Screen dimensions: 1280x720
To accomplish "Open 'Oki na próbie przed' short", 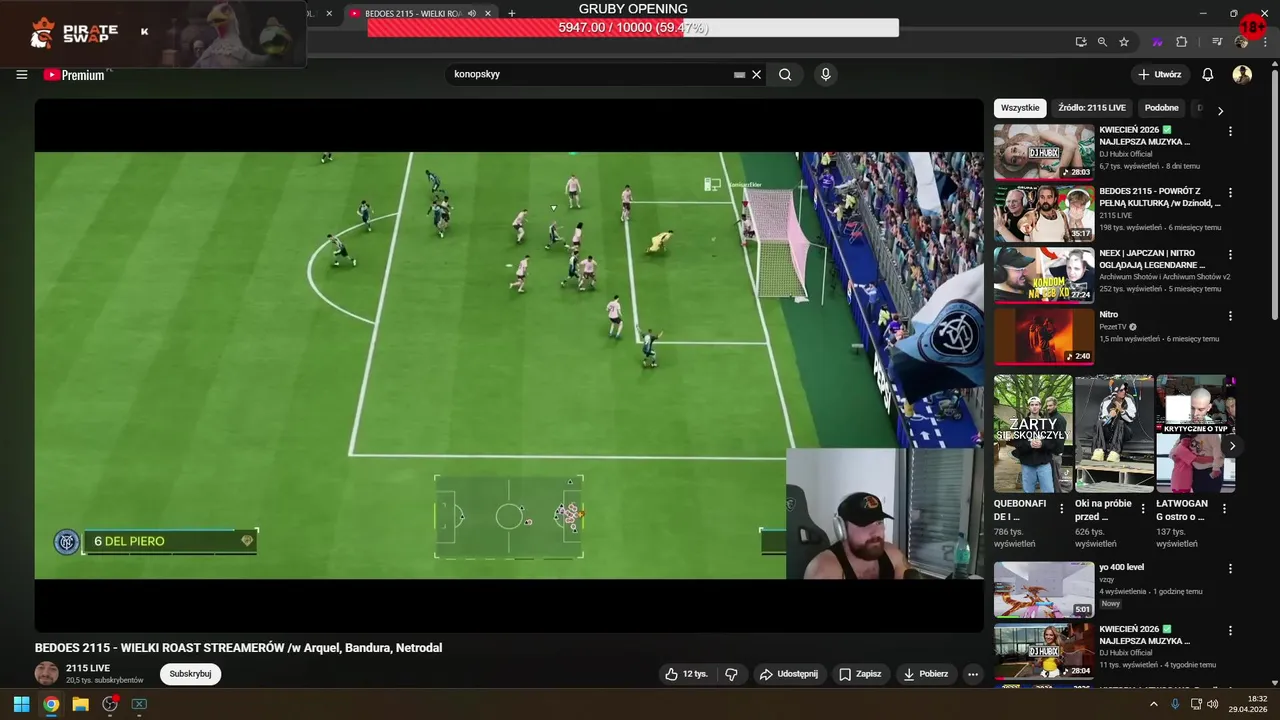I will pyautogui.click(x=1114, y=434).
